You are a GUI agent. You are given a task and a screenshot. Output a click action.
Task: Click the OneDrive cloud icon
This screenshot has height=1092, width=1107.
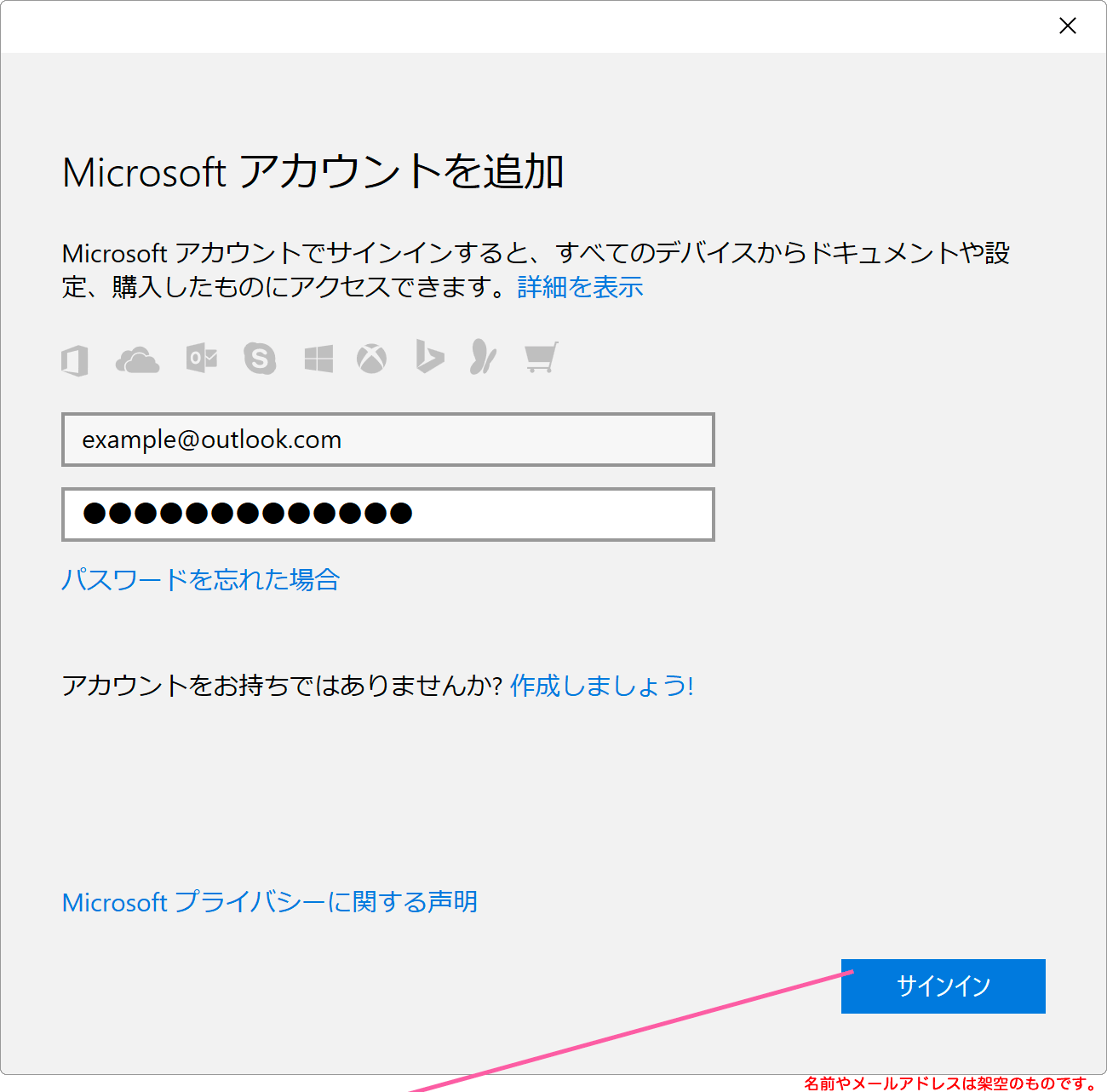point(137,360)
